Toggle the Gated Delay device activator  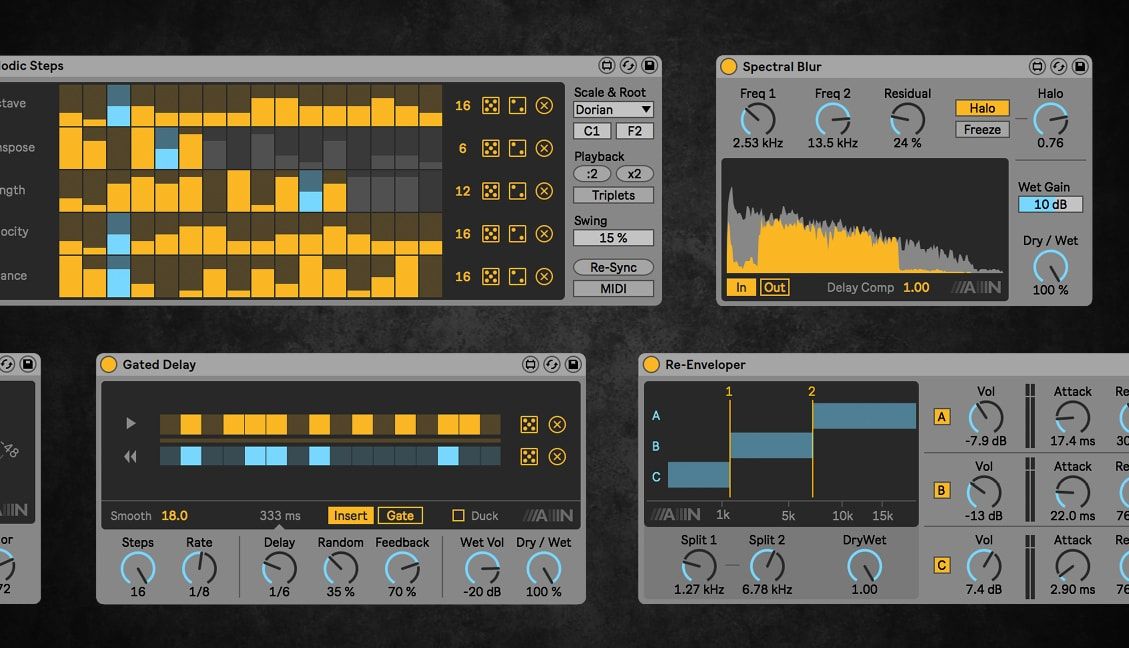109,364
